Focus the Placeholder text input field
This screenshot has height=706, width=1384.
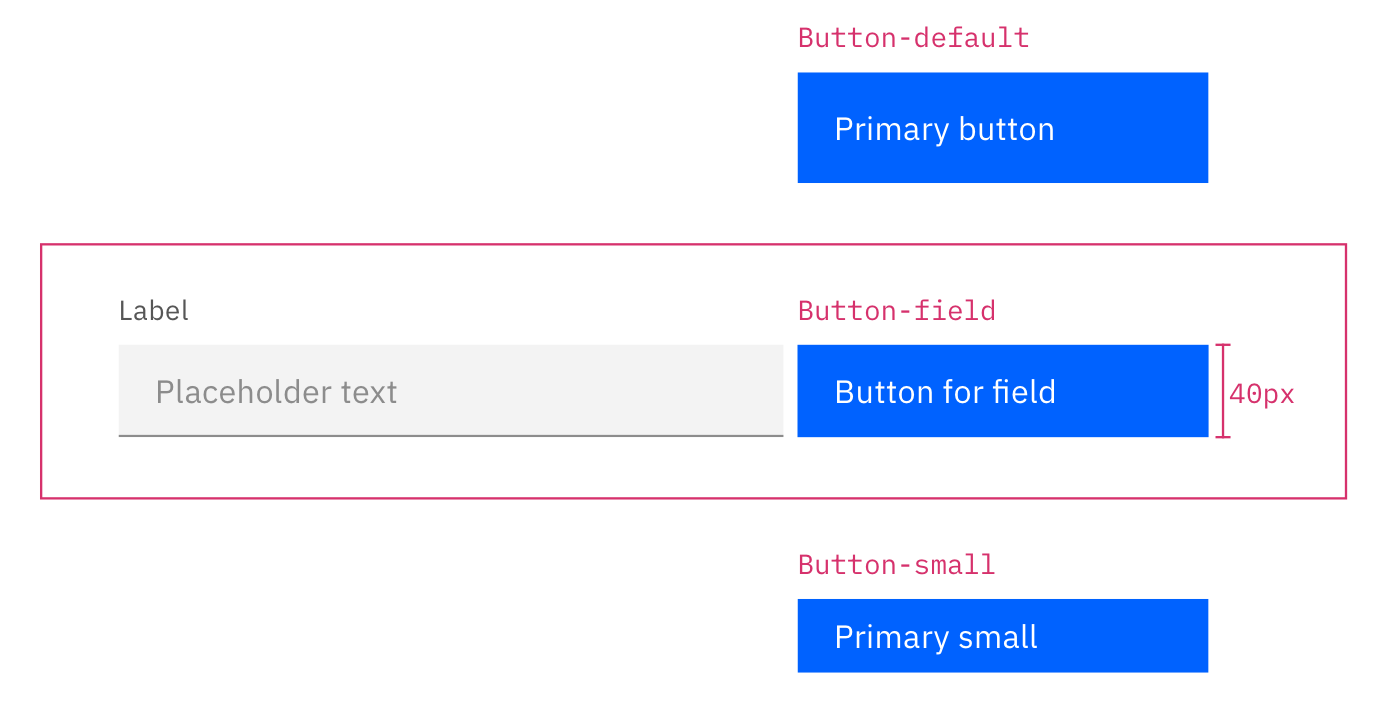pyautogui.click(x=450, y=391)
